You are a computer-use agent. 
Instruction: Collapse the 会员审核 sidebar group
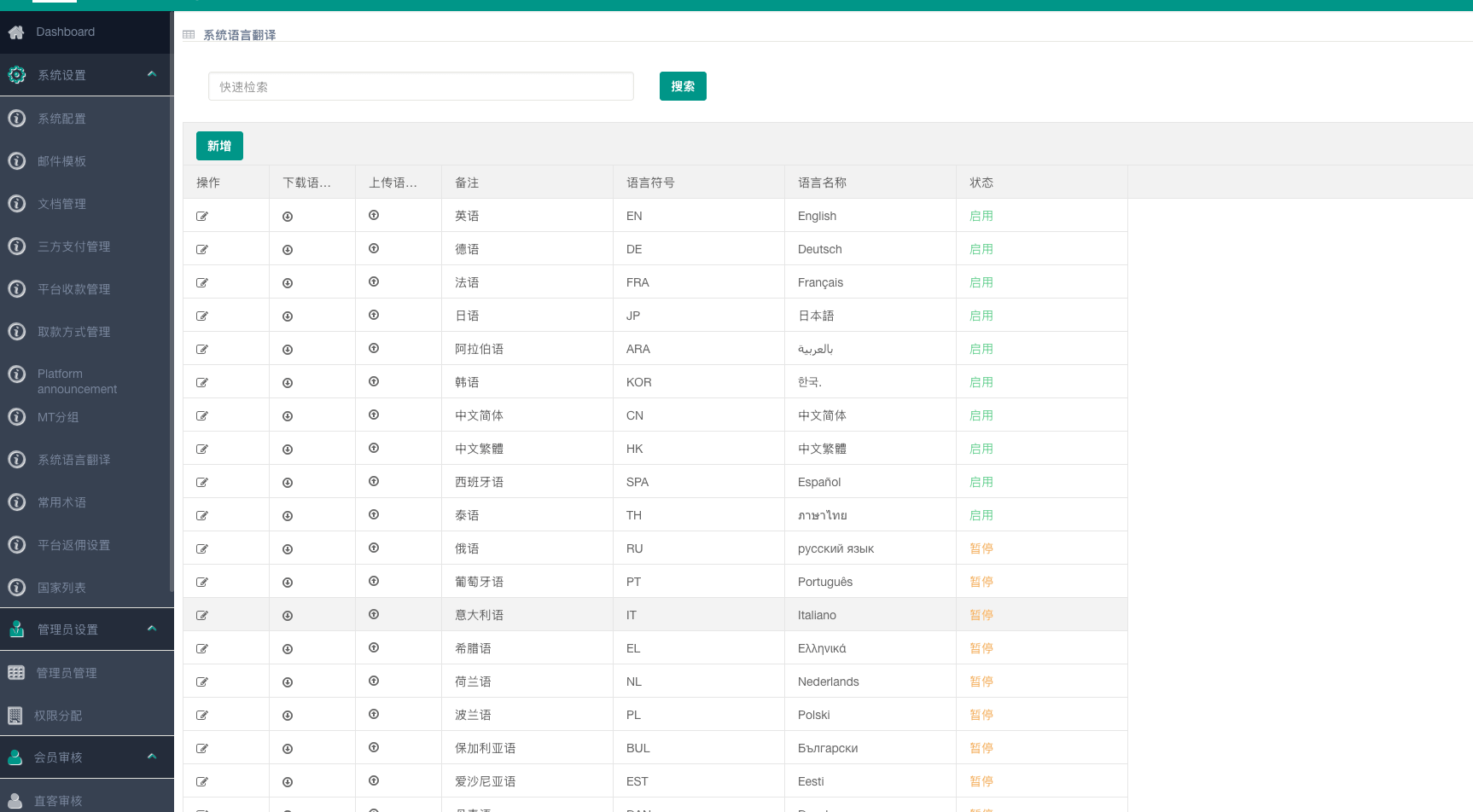tap(152, 757)
